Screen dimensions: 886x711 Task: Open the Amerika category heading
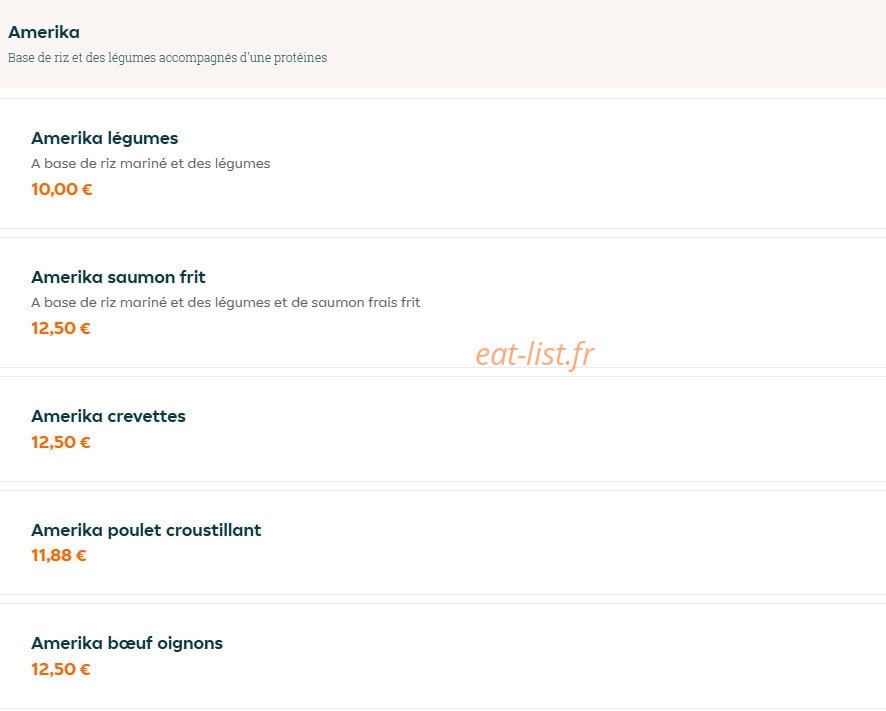(44, 32)
